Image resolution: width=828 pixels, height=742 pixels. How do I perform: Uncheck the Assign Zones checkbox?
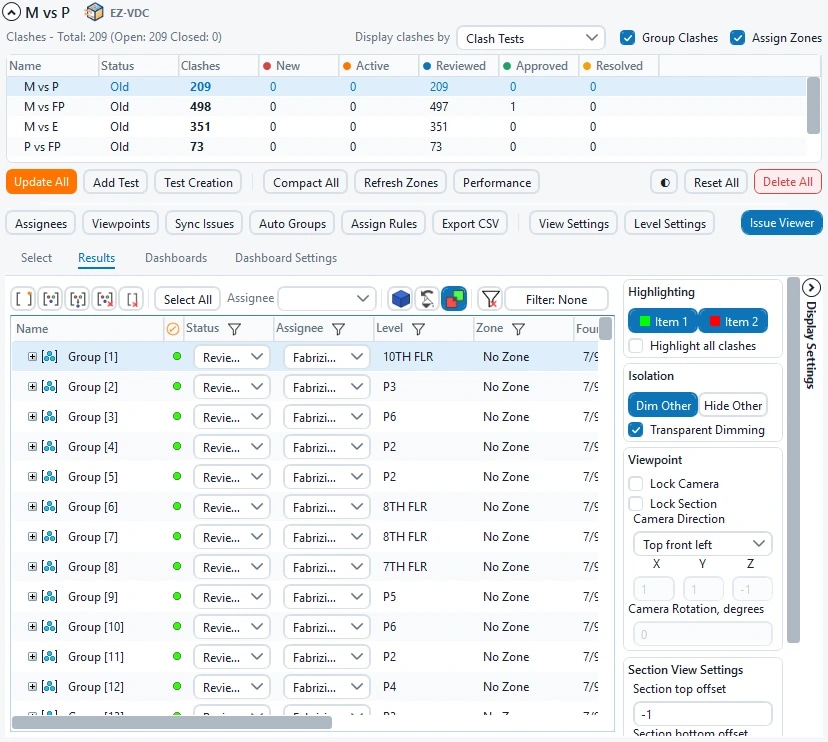pyautogui.click(x=737, y=37)
